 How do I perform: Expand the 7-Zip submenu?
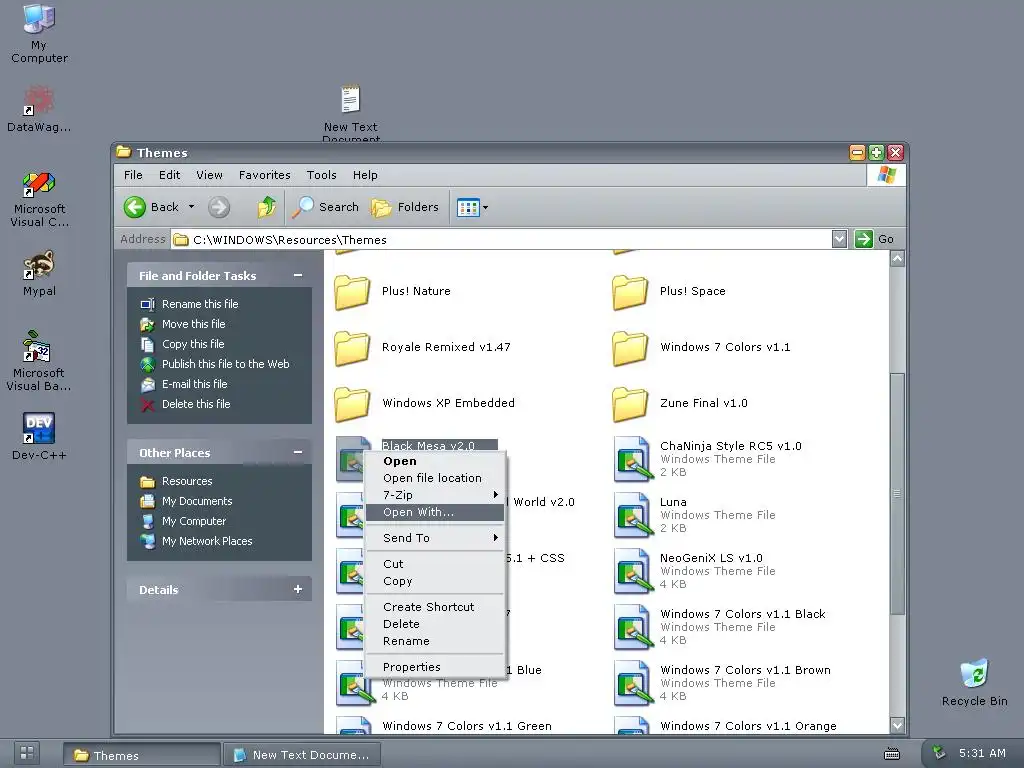pos(435,495)
